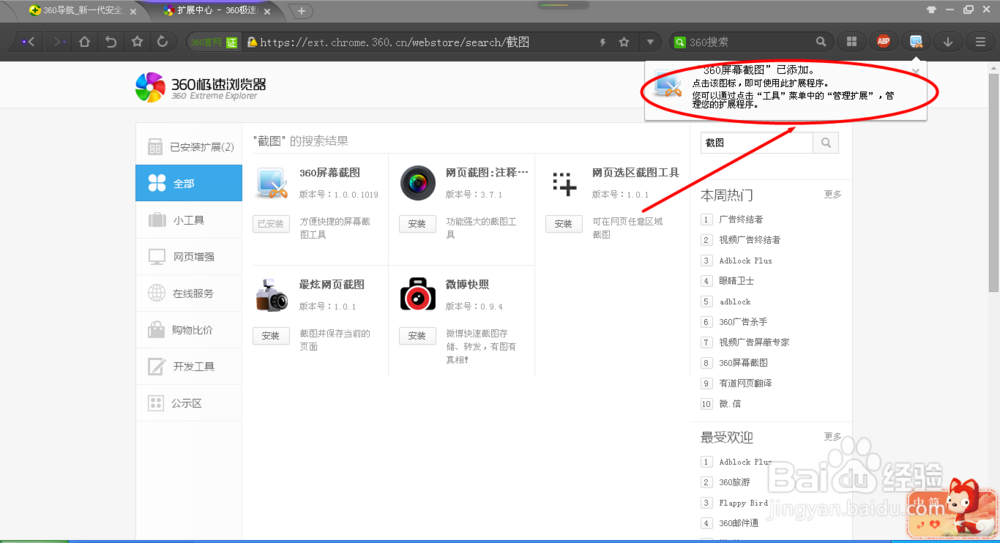Screen dimensions: 1000x543
Task: Click the 360官网 verified badge in address bar
Action: point(214,42)
